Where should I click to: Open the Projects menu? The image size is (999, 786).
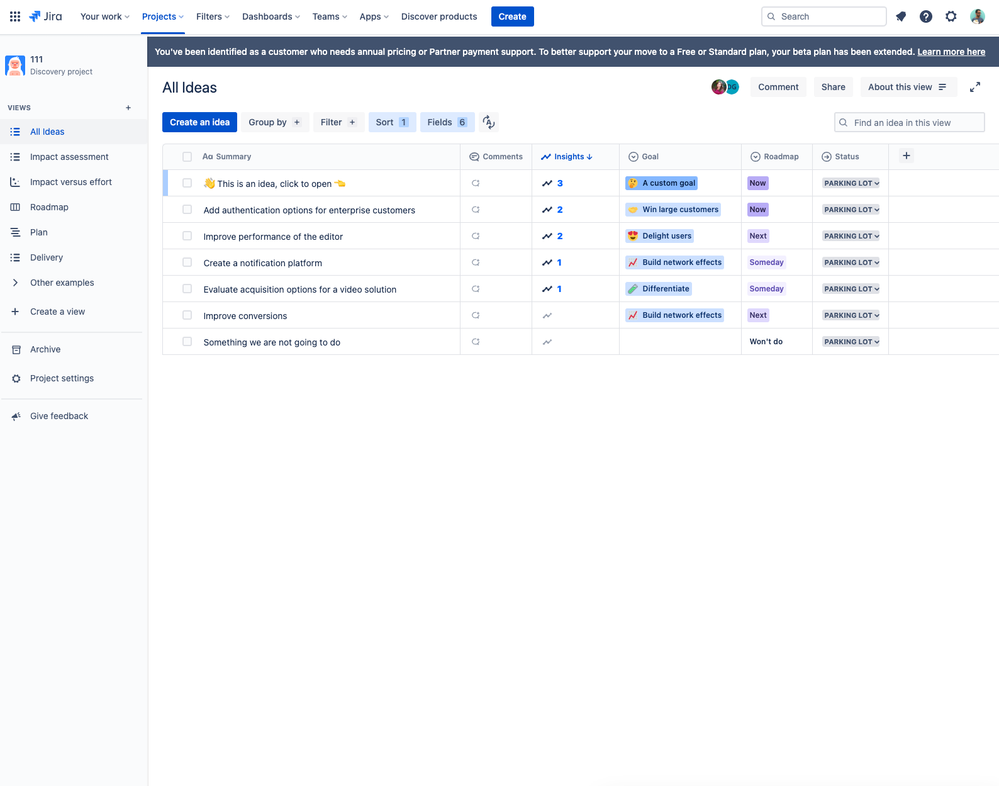click(x=162, y=17)
